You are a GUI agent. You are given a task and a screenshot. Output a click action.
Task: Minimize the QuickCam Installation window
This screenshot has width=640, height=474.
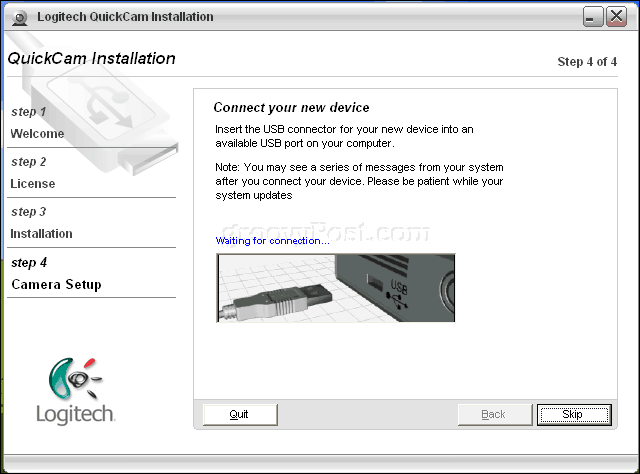pyautogui.click(x=593, y=17)
